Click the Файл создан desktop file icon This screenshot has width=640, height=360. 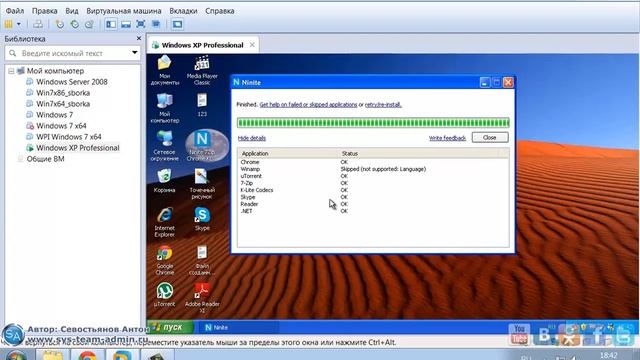tap(202, 260)
